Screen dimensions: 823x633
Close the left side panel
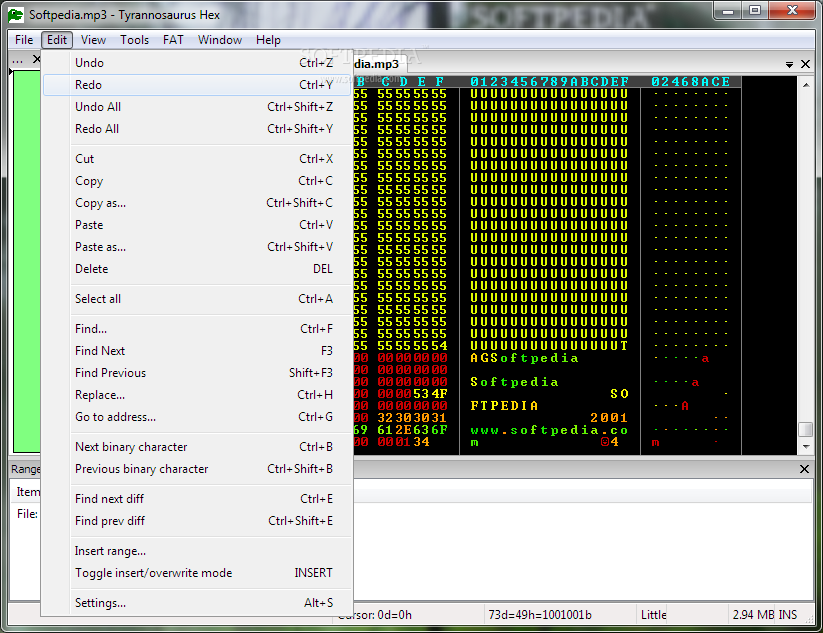[36, 59]
